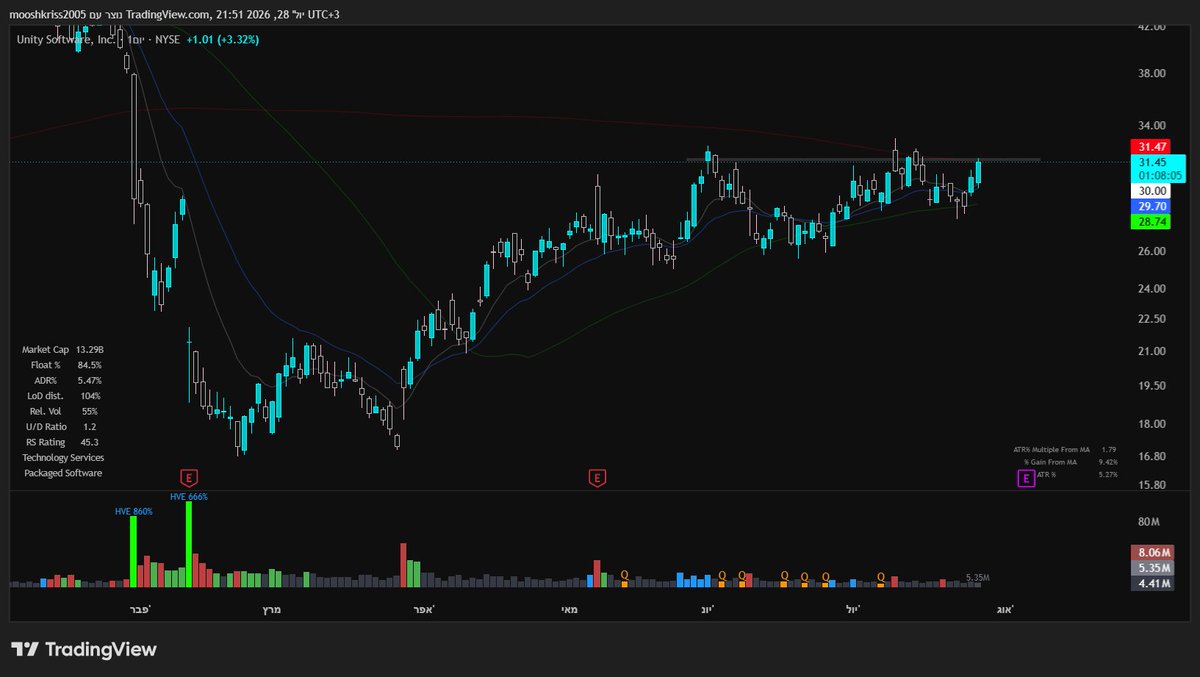Click the מרץ month label on time axis
This screenshot has height=677, width=1200.
(x=271, y=608)
